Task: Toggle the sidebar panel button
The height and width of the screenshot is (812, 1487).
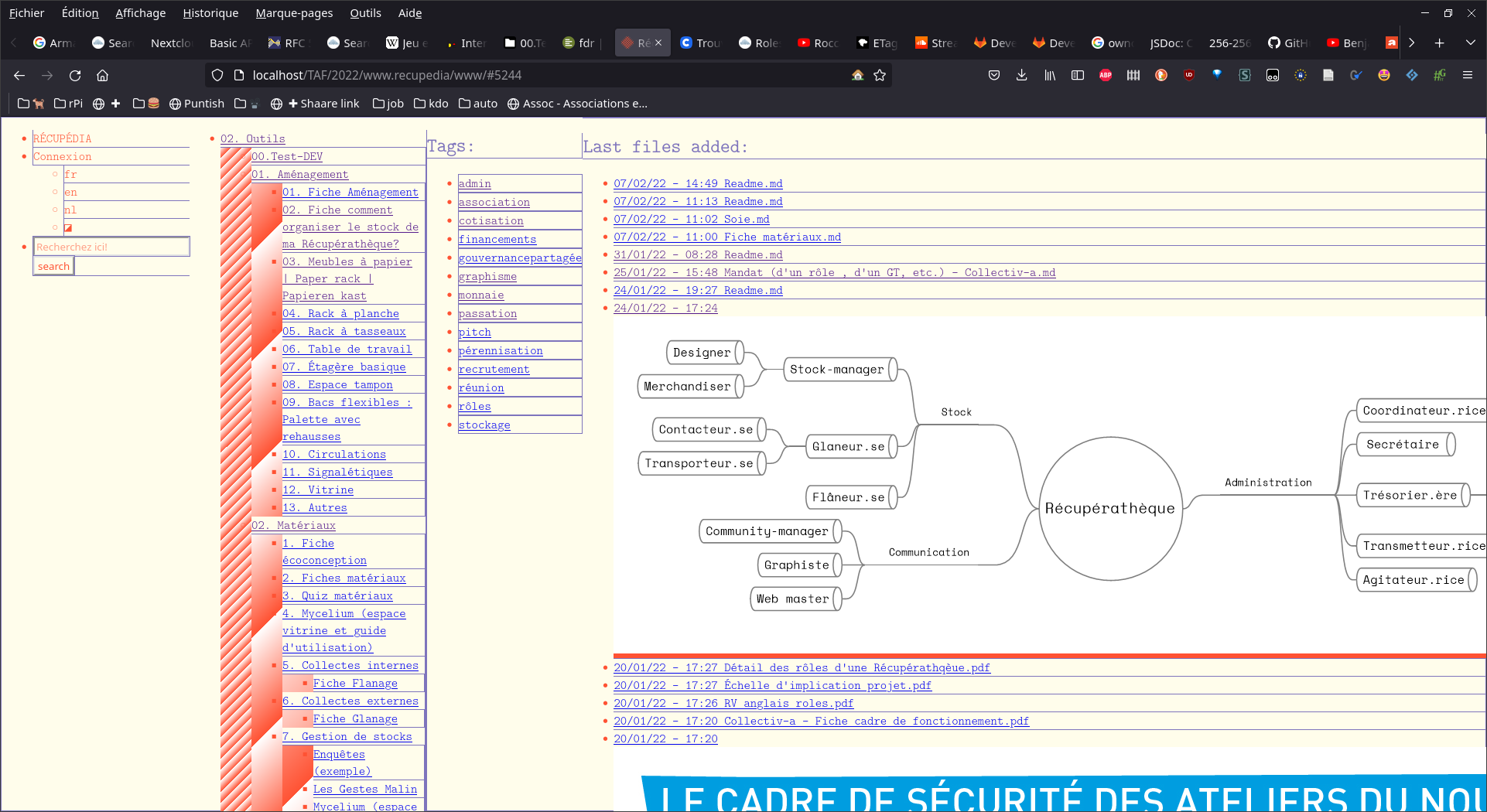Action: (1078, 75)
